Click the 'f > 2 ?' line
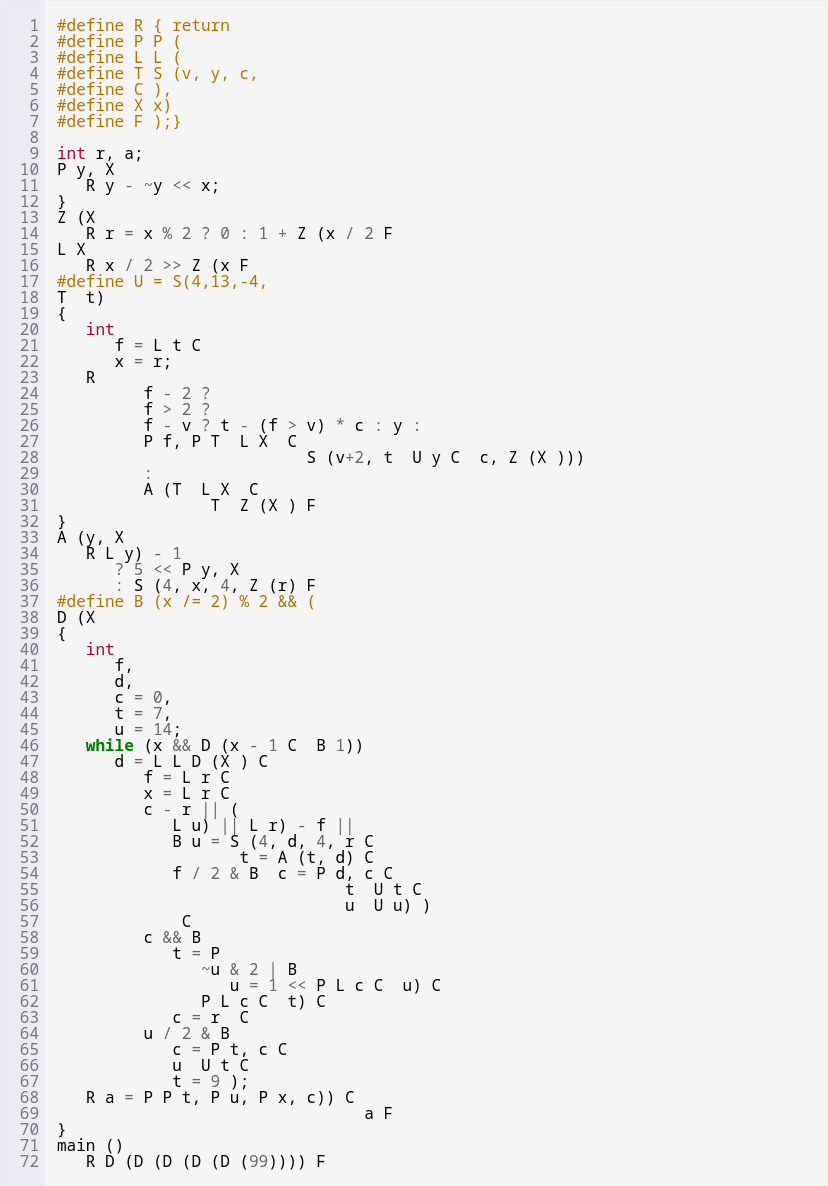 click(177, 409)
